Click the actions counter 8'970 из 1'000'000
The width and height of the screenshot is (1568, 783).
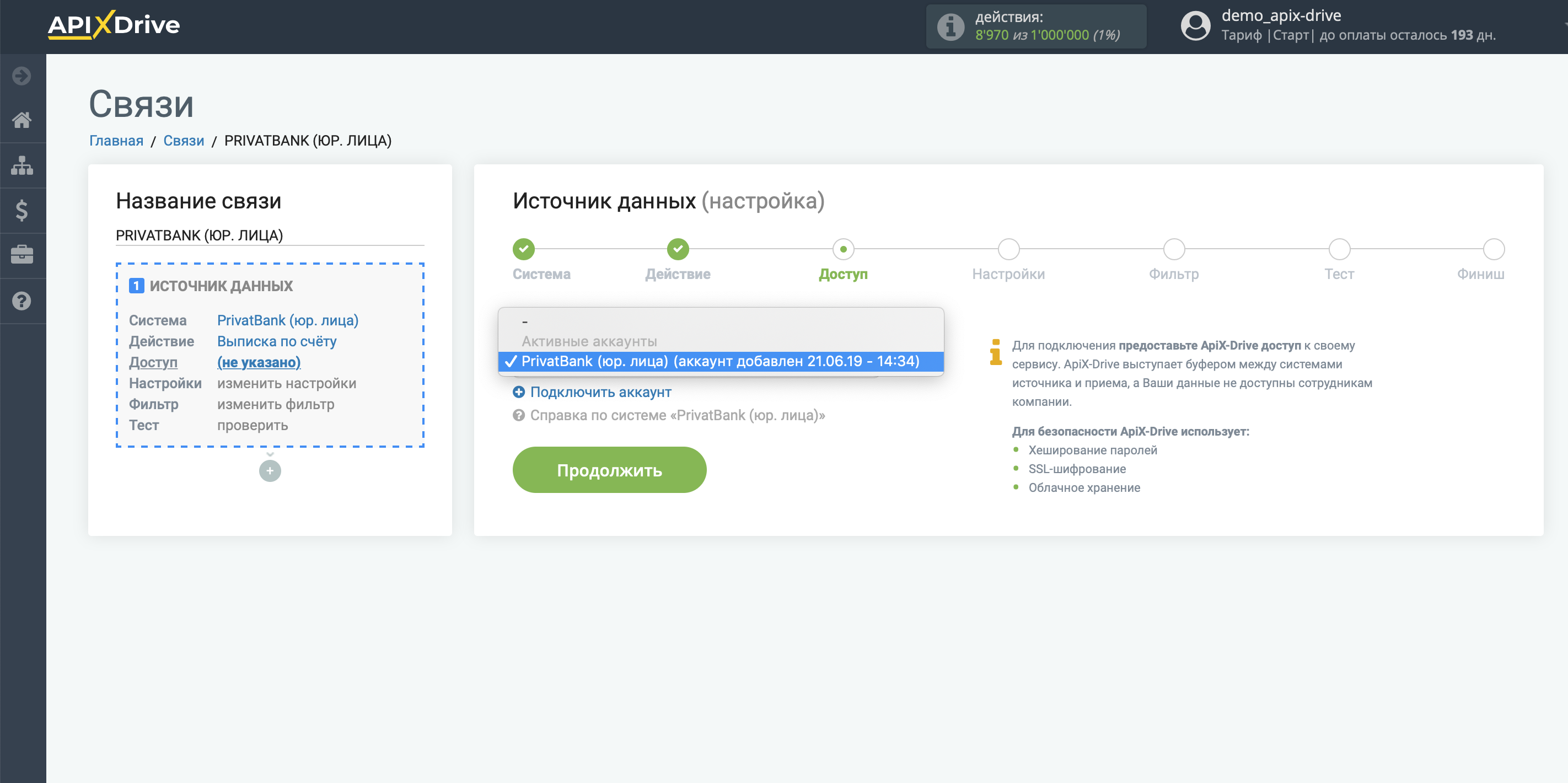tap(1047, 35)
